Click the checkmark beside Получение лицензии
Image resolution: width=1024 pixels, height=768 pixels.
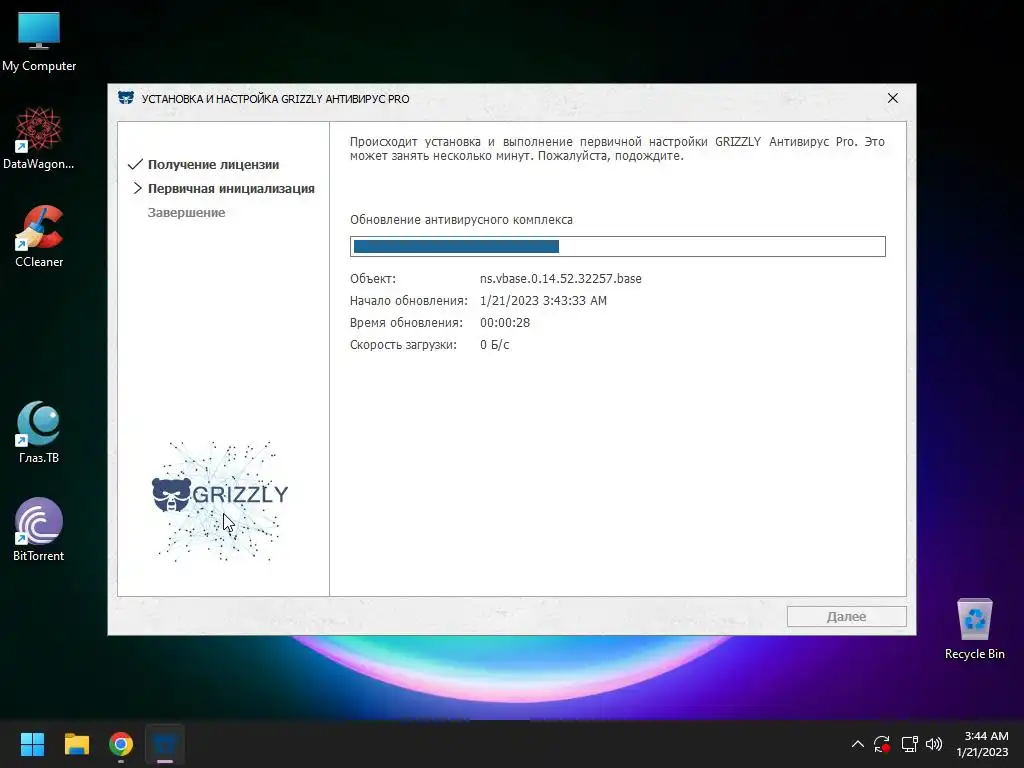point(135,165)
